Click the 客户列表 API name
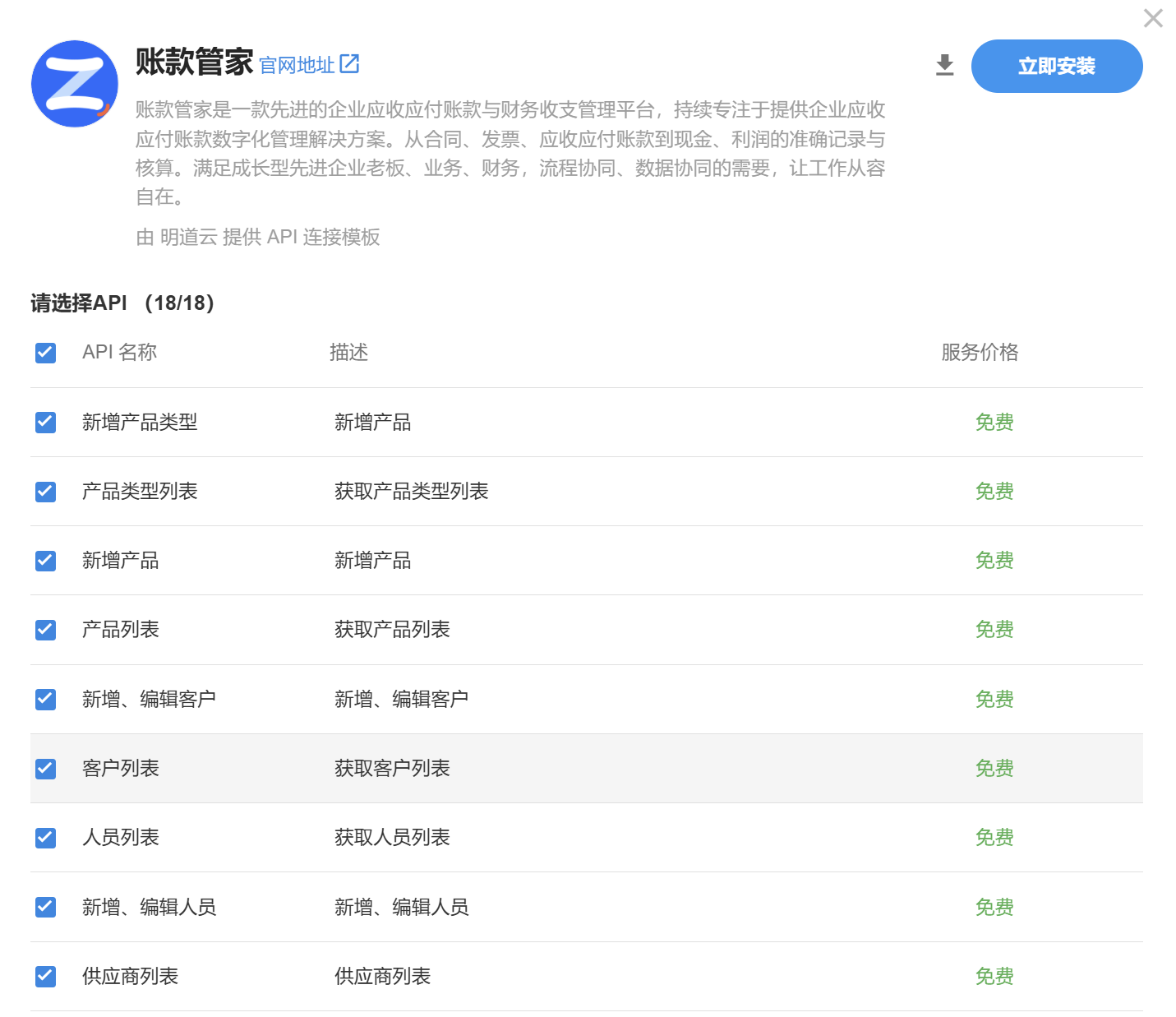1176x1017 pixels. coord(121,768)
